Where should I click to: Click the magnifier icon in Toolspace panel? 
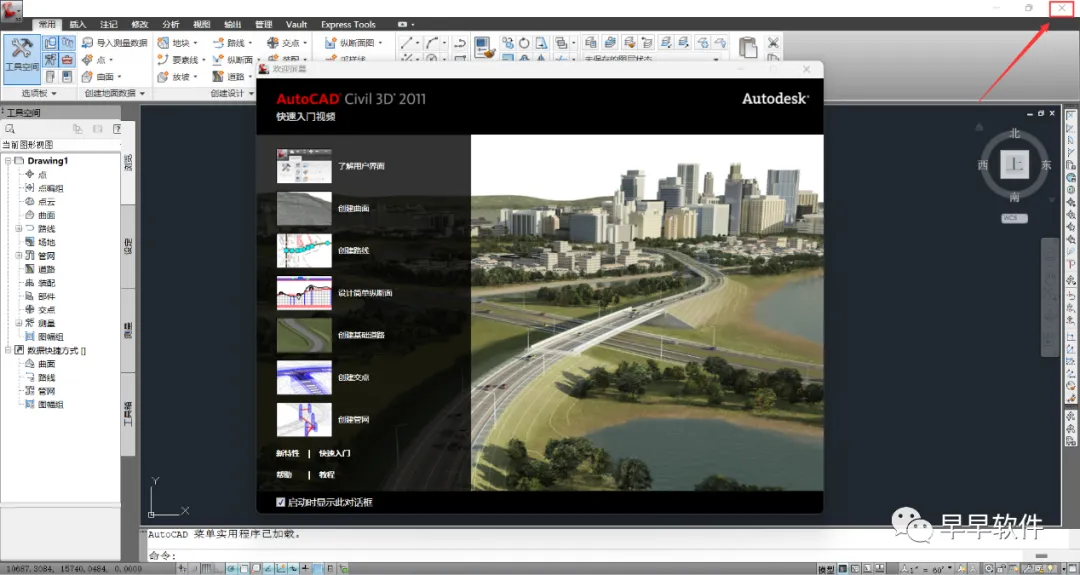click(x=10, y=129)
